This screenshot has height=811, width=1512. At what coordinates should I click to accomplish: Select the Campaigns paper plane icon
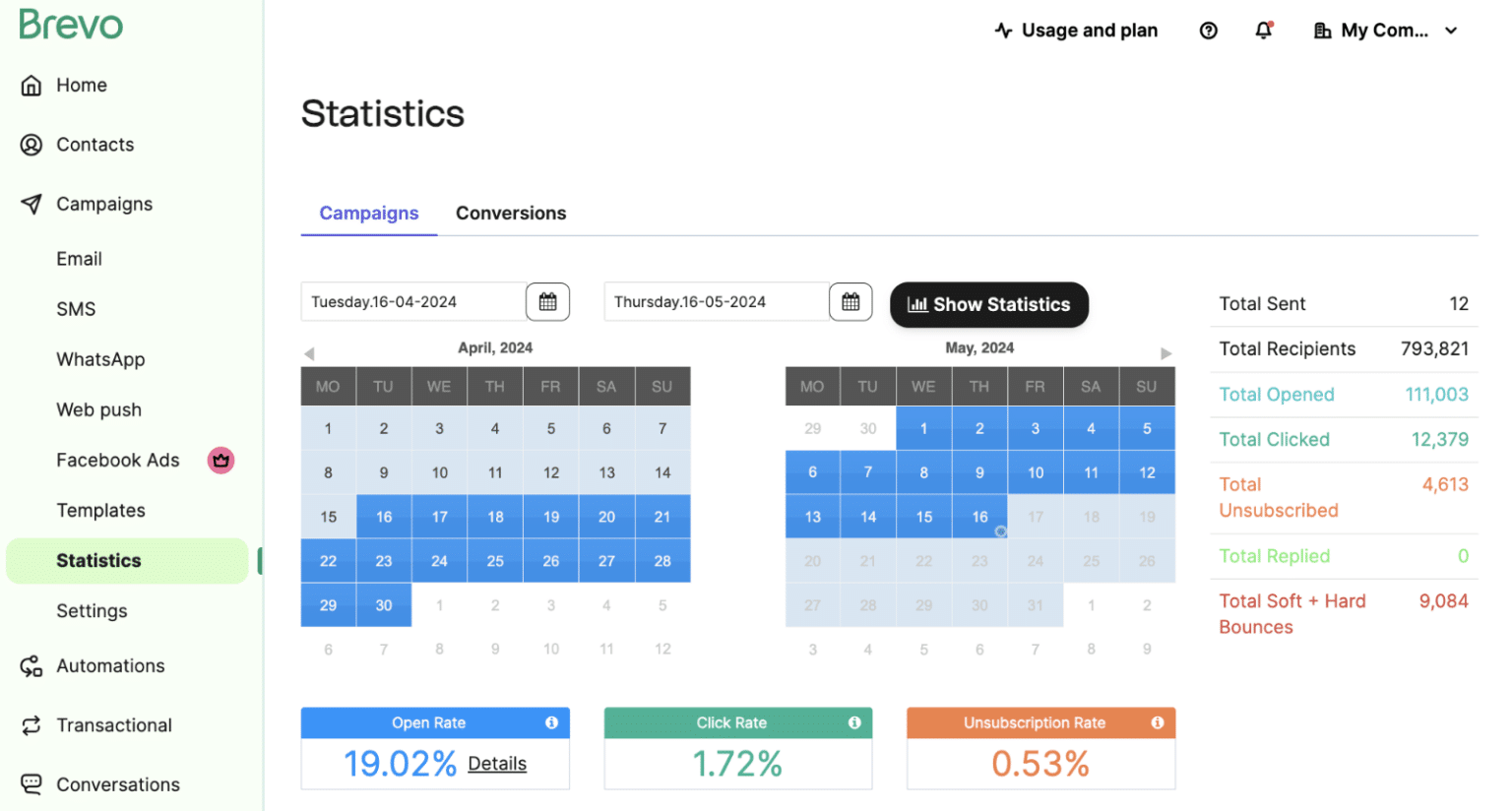(x=32, y=204)
